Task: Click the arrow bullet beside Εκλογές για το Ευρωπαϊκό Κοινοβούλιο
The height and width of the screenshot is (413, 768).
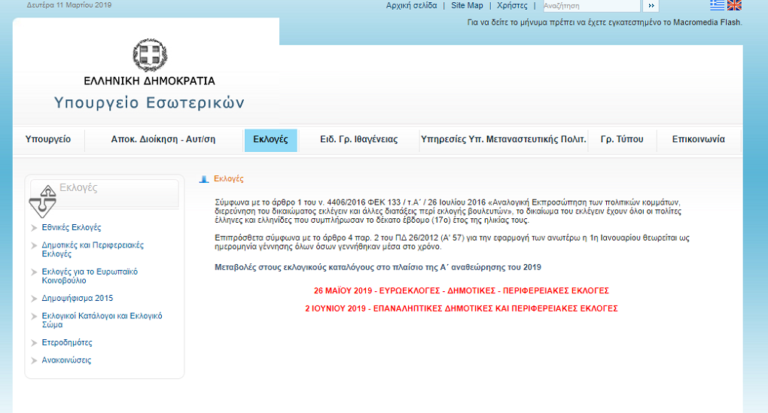Action: (34, 272)
